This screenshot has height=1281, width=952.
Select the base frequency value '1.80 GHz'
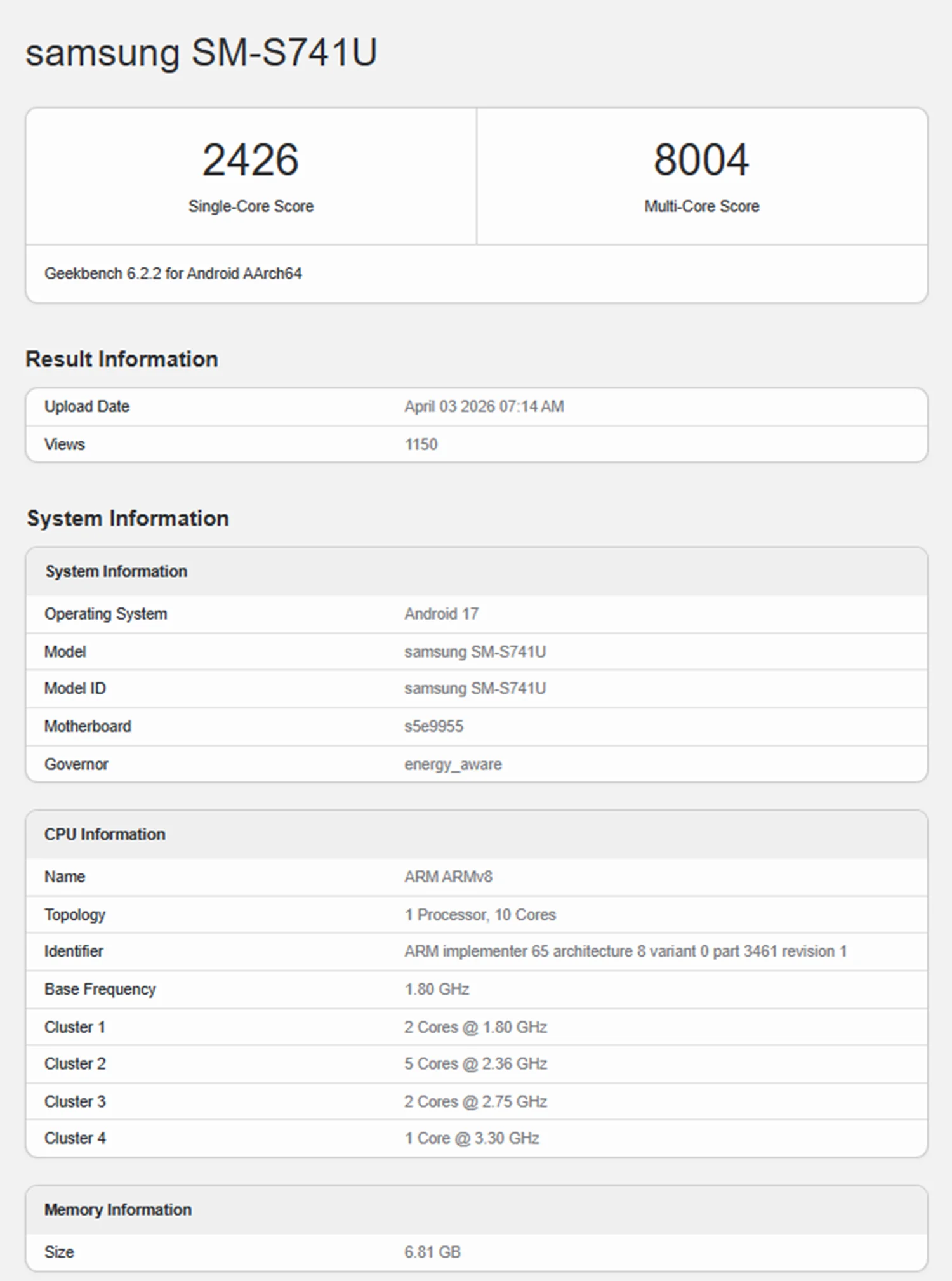[437, 989]
